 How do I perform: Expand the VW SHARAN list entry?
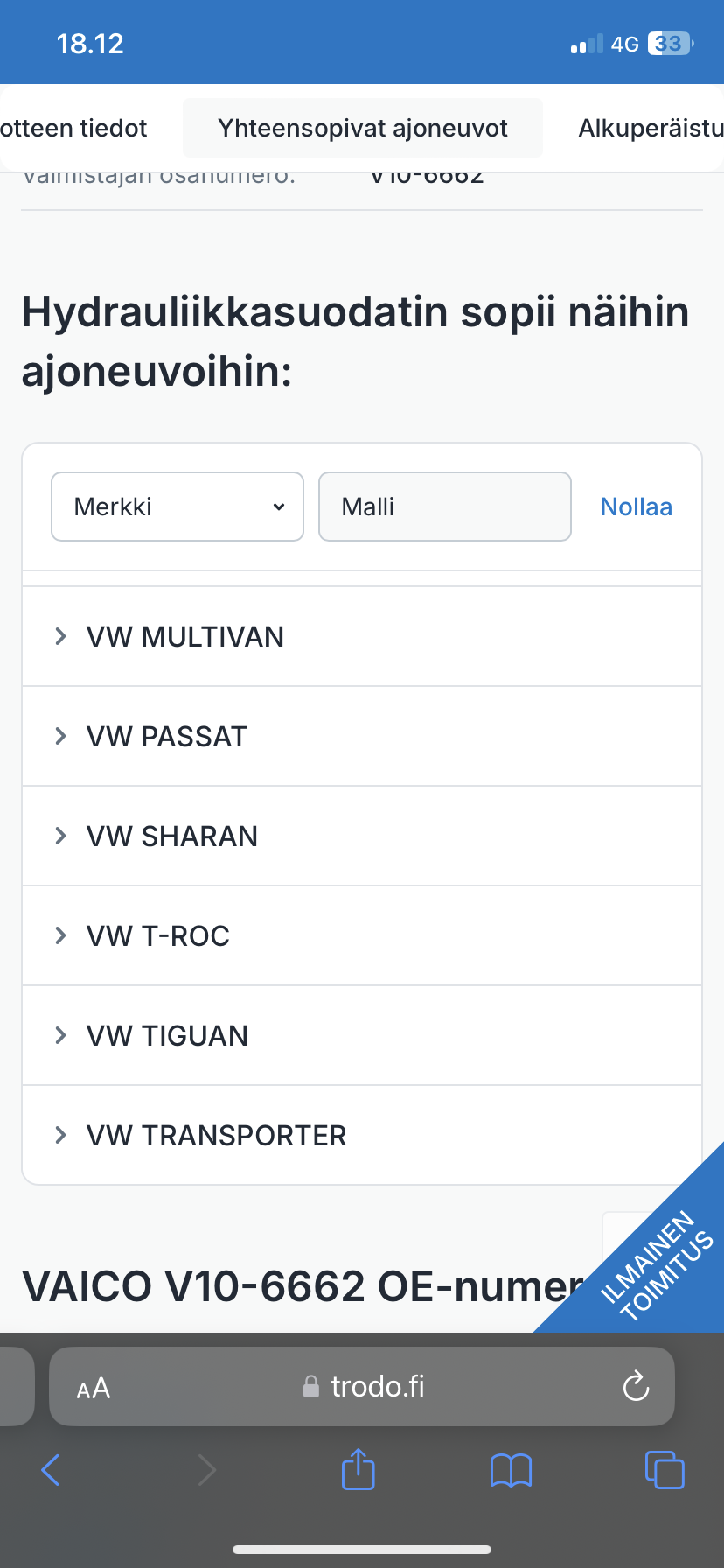172,836
